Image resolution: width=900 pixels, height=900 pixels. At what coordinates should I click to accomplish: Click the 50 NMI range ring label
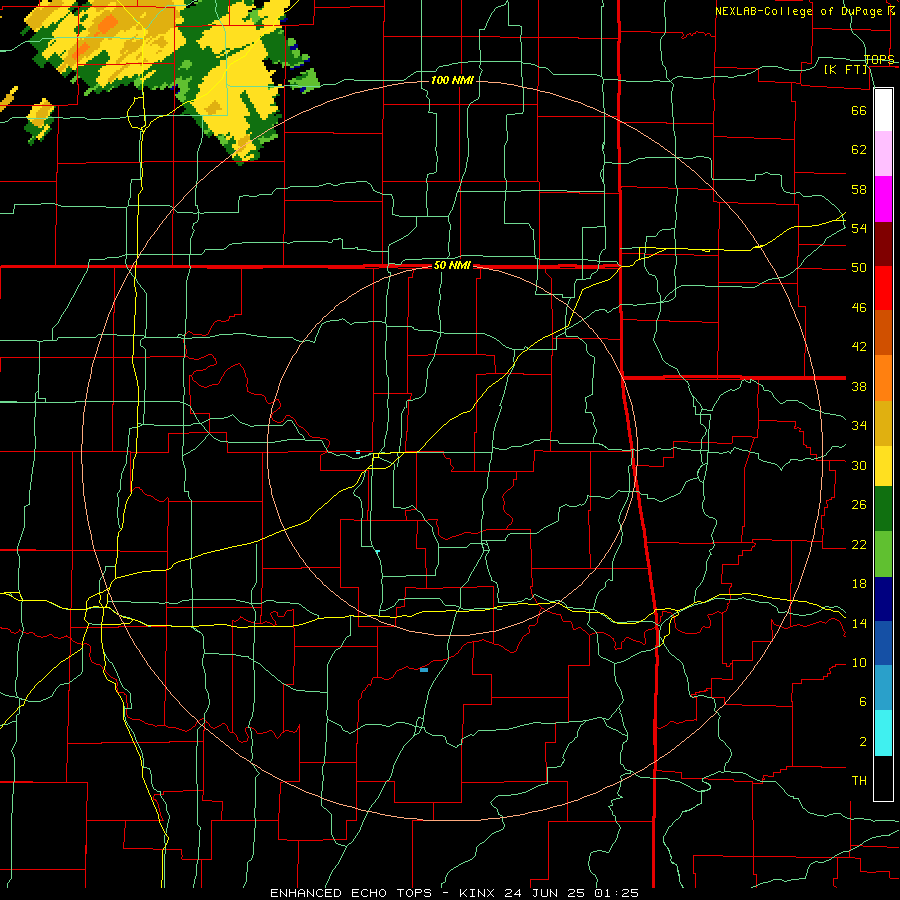point(452,265)
